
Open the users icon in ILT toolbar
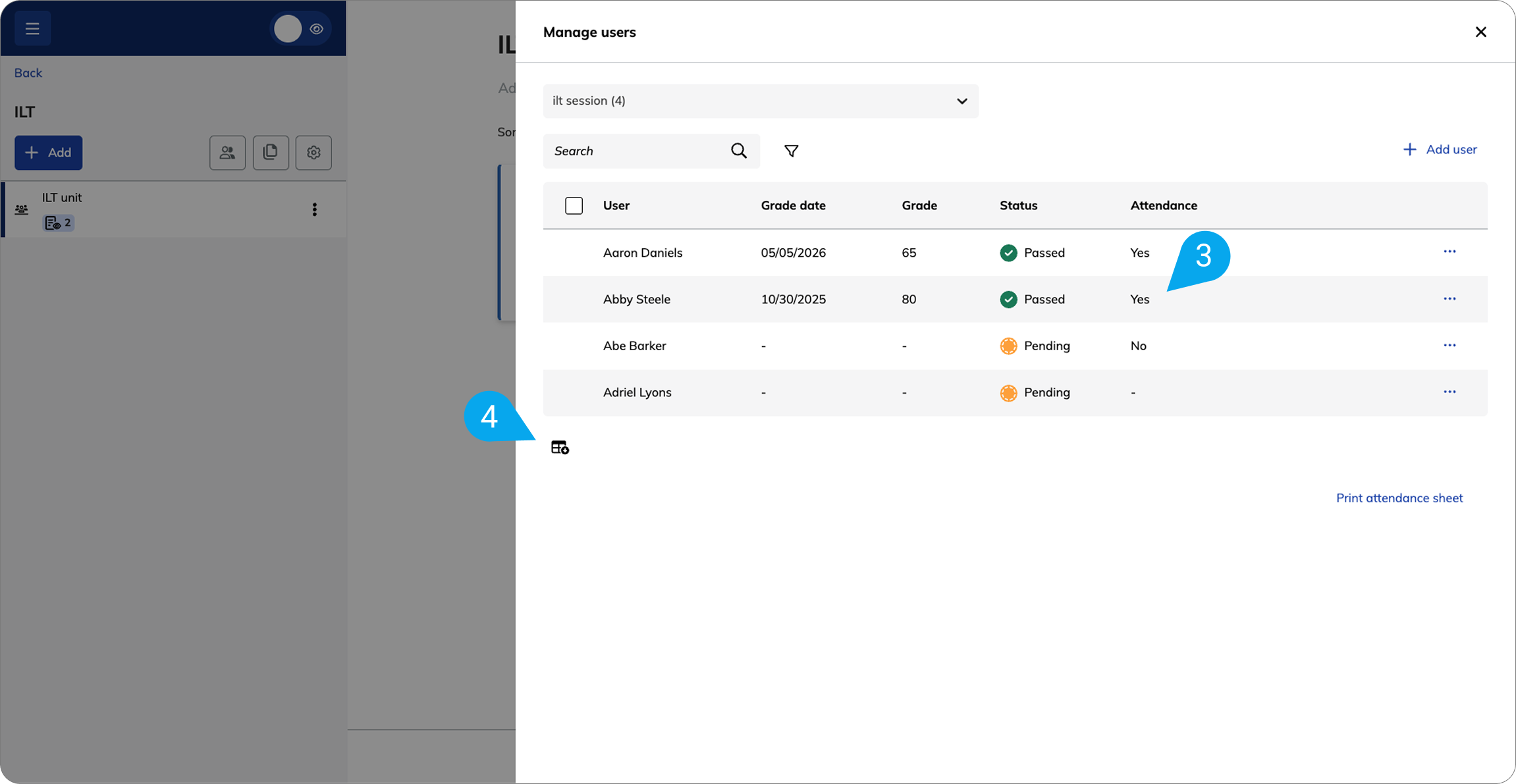(228, 153)
